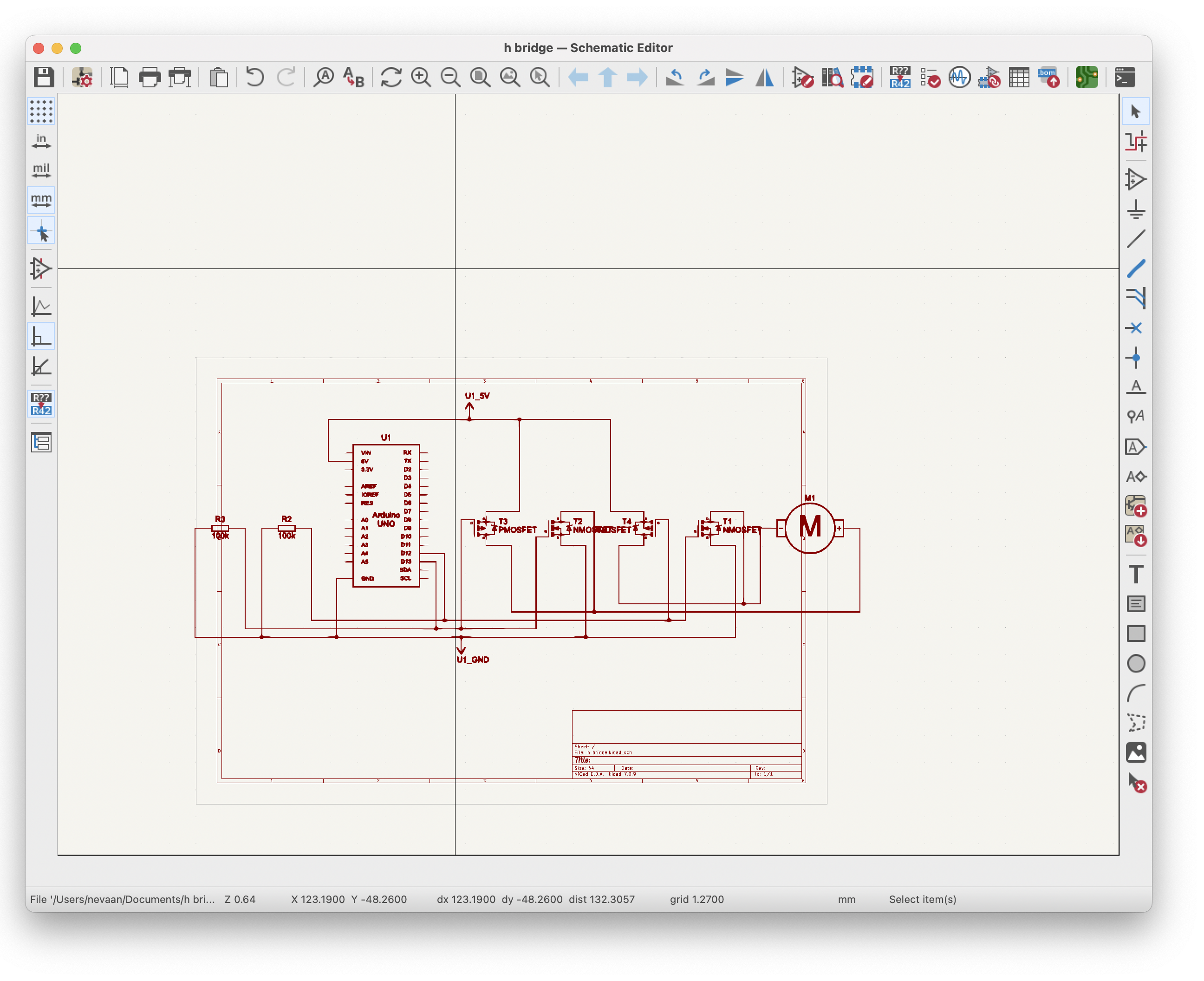Undo the last action
Image resolution: width=1204 pixels, height=981 pixels.
tap(254, 78)
